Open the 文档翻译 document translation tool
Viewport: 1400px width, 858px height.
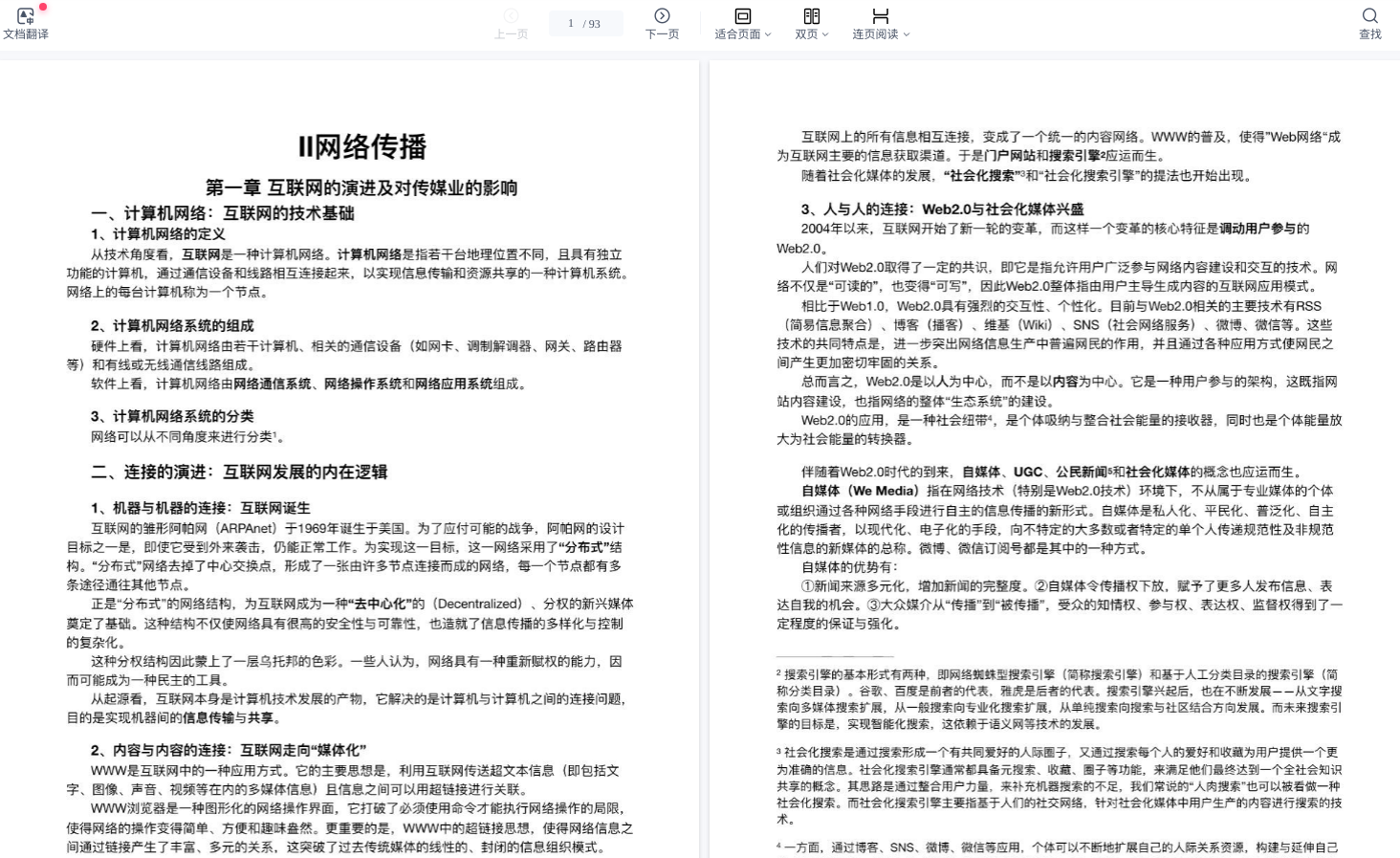tap(25, 16)
